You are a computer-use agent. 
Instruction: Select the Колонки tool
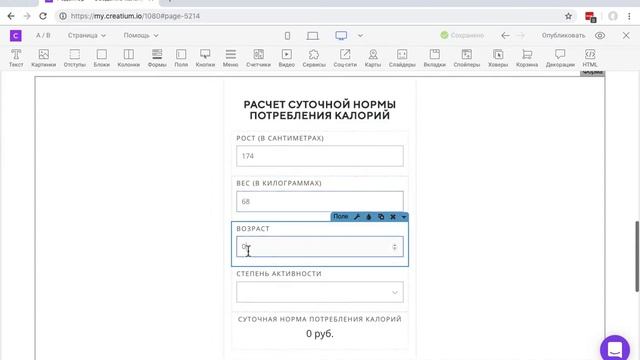[x=129, y=58]
